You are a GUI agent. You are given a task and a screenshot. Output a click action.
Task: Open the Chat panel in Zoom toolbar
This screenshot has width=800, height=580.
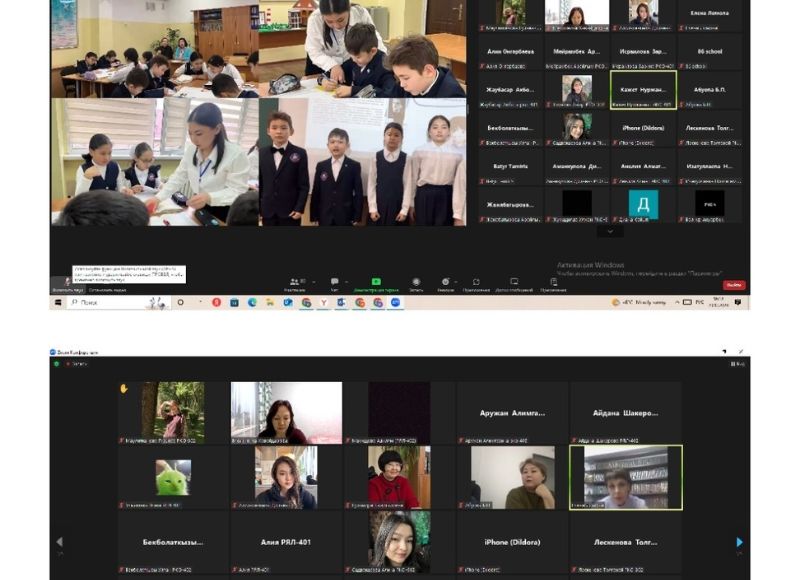point(334,284)
